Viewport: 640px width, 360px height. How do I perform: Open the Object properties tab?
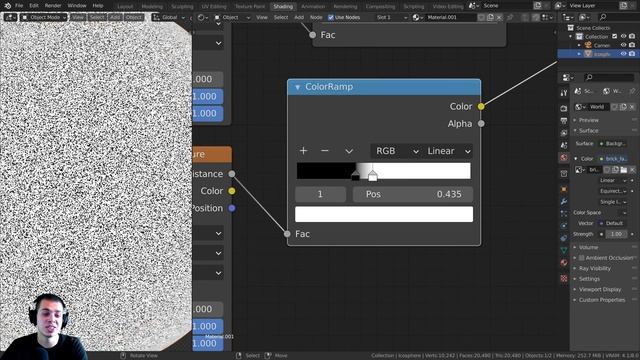pos(564,189)
